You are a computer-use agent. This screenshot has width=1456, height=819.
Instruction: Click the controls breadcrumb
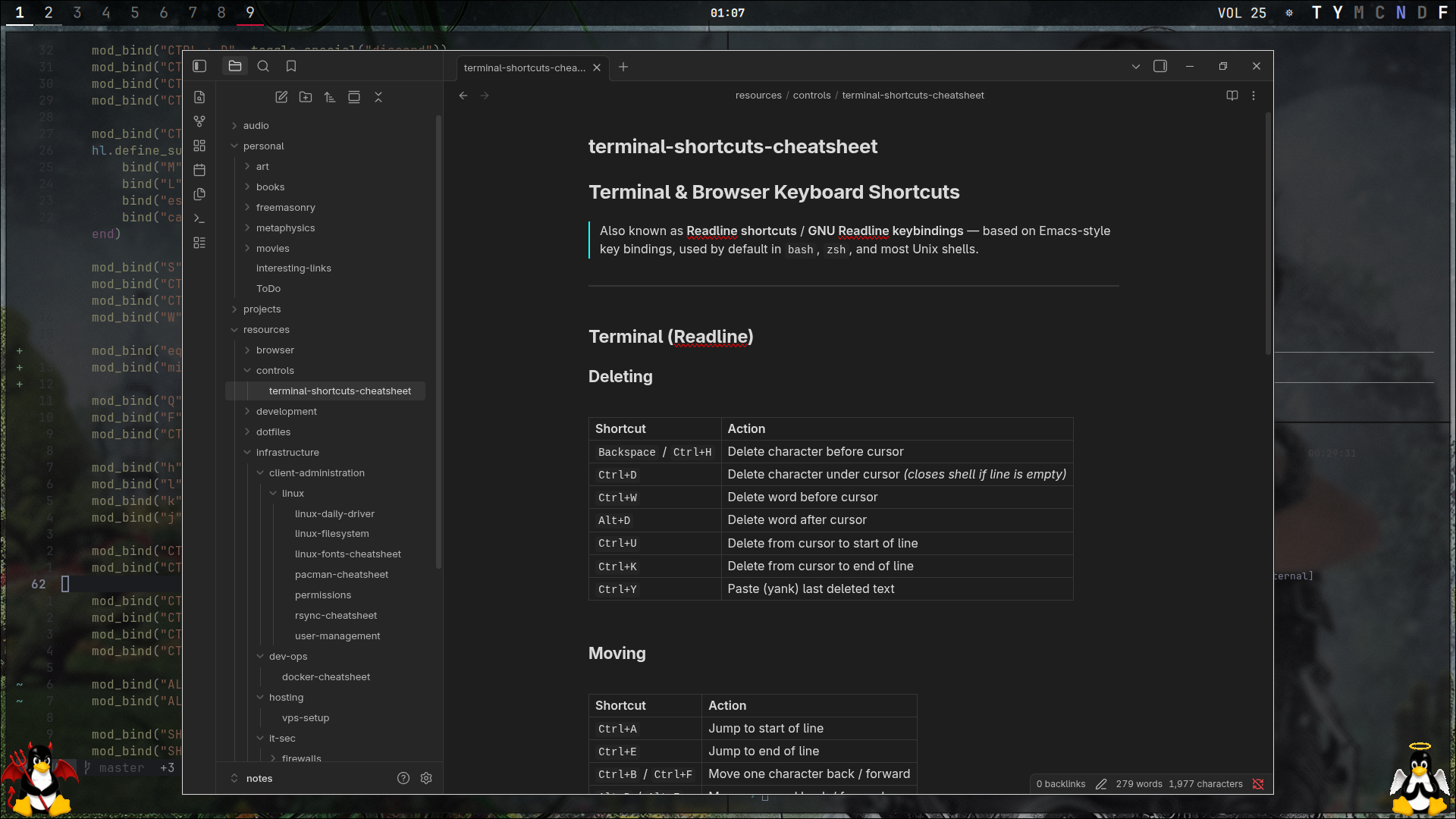811,96
